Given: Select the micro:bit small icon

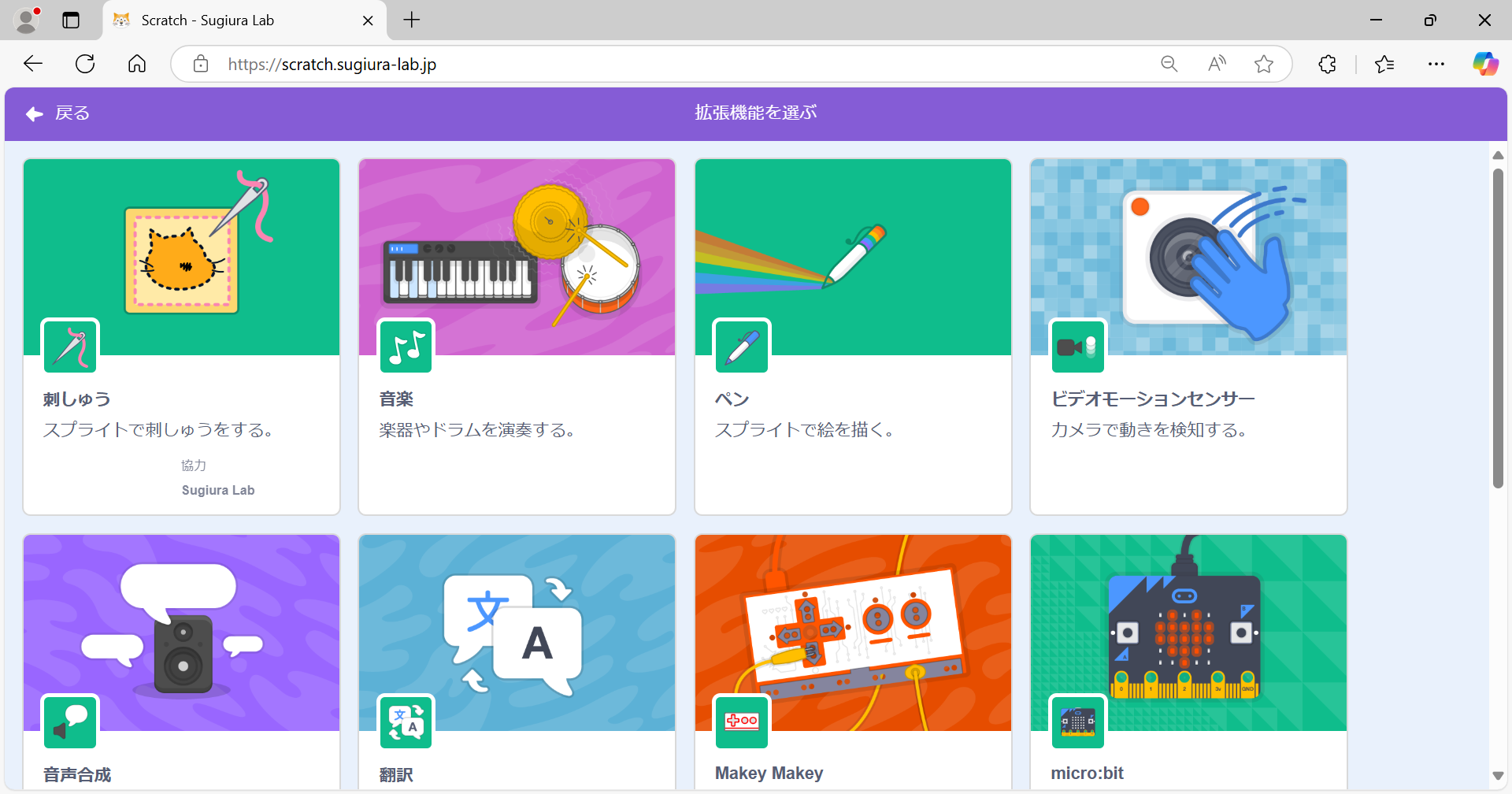Looking at the screenshot, I should coord(1077,722).
